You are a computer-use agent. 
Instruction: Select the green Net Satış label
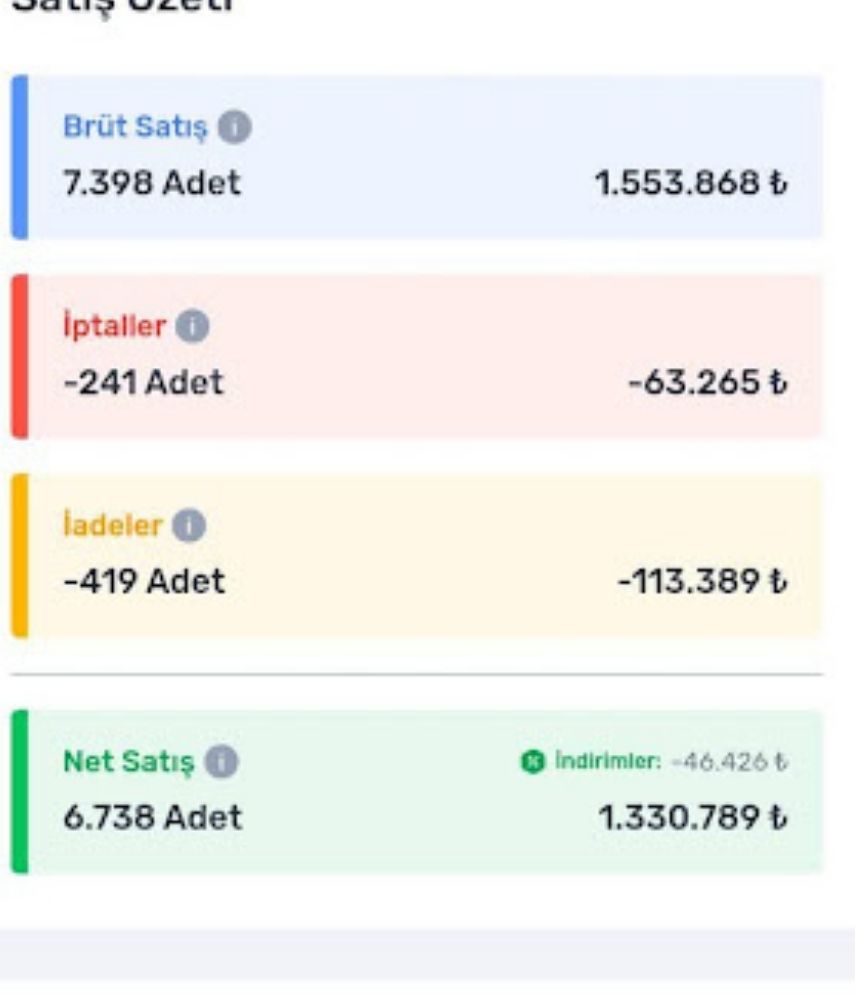tap(129, 763)
